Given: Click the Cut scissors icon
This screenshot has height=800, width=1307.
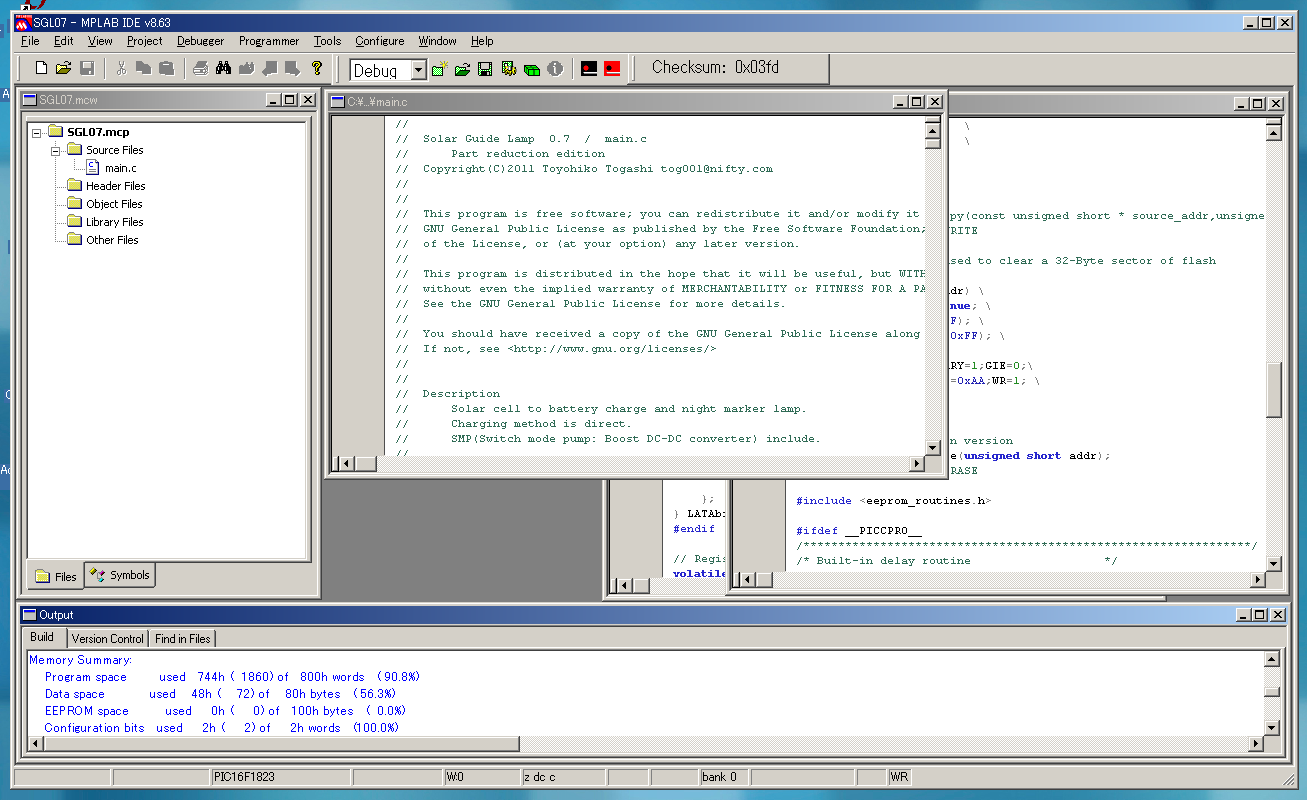Looking at the screenshot, I should [x=121, y=69].
